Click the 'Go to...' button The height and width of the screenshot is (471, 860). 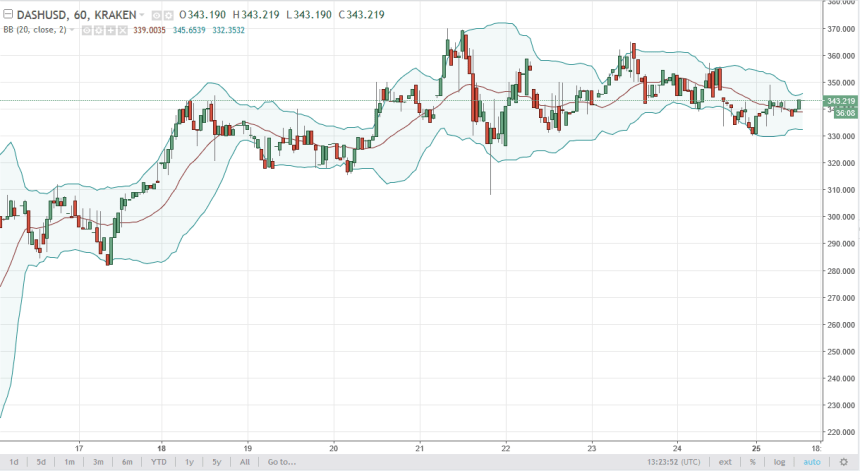[281, 462]
